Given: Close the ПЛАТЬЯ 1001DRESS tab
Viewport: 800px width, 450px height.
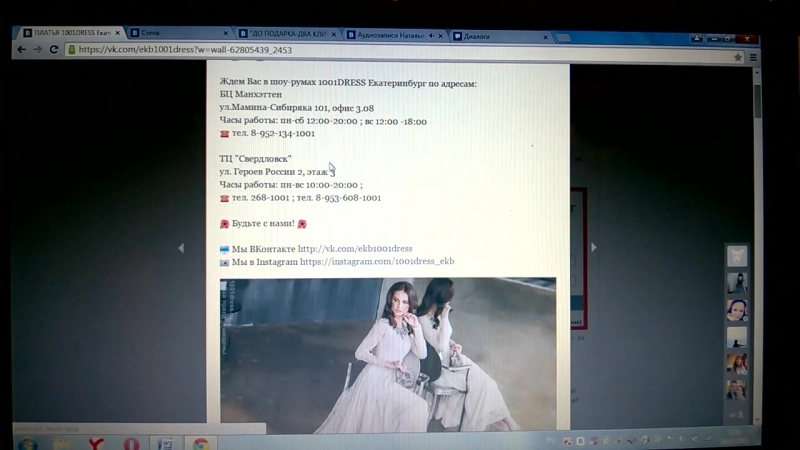Looking at the screenshot, I should click(x=117, y=33).
